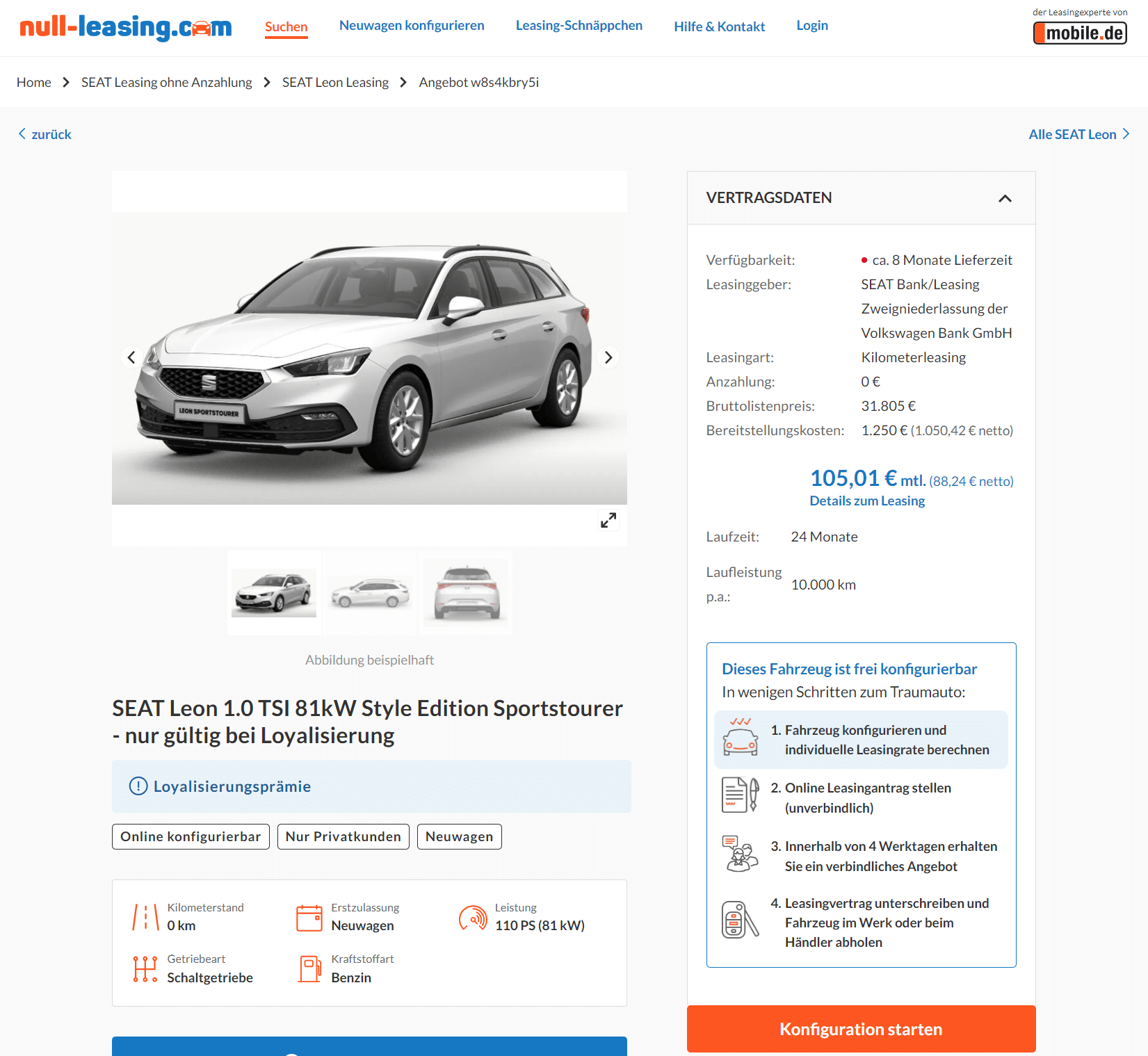Image resolution: width=1148 pixels, height=1056 pixels.
Task: Expand car image to fullscreen
Action: (608, 520)
